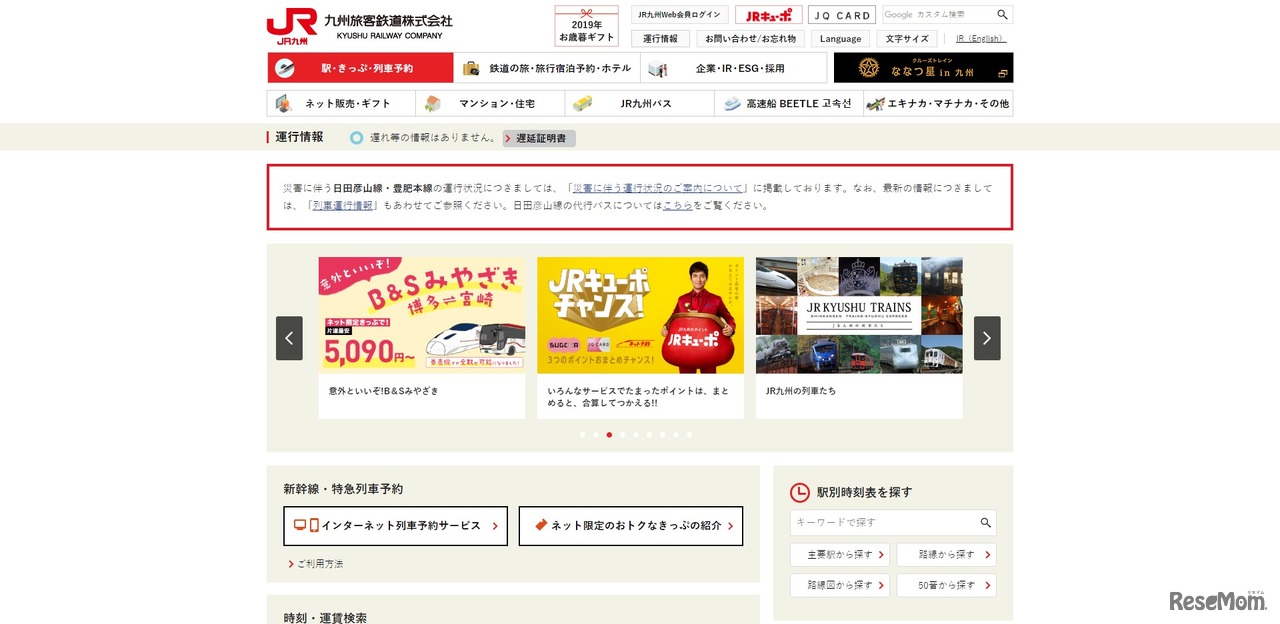Click the clock icon beside 駅別時刻表を探す
1280x624 pixels.
click(800, 492)
